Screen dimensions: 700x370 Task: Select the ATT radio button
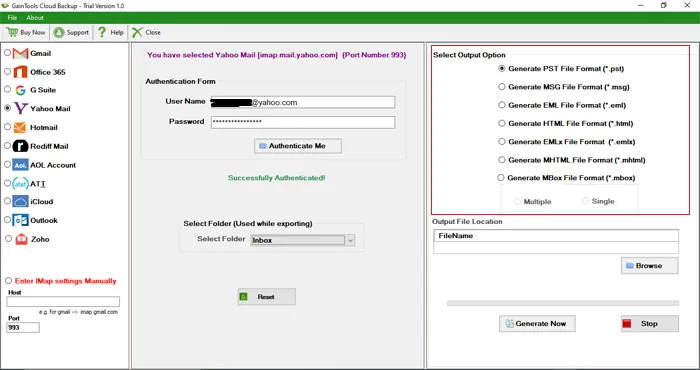[8, 183]
